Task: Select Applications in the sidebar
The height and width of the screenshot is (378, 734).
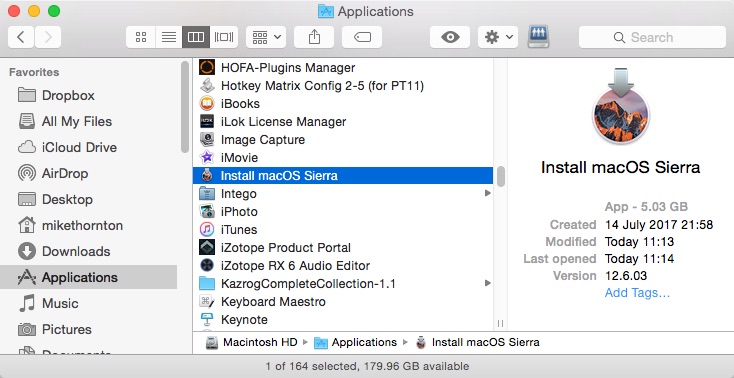Action: [89, 277]
